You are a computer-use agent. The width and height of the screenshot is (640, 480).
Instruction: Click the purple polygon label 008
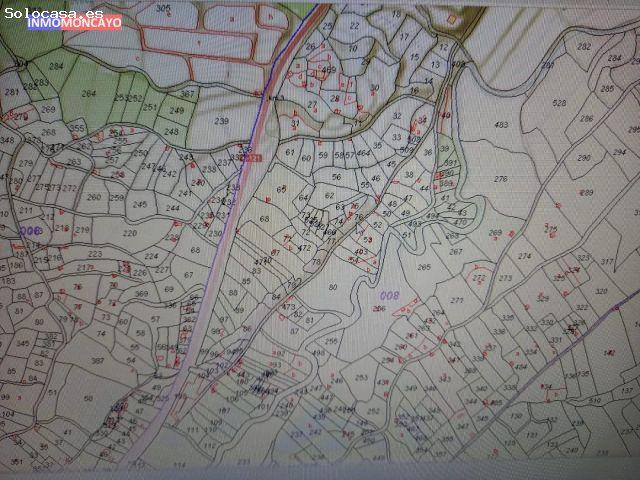pyautogui.click(x=389, y=295)
